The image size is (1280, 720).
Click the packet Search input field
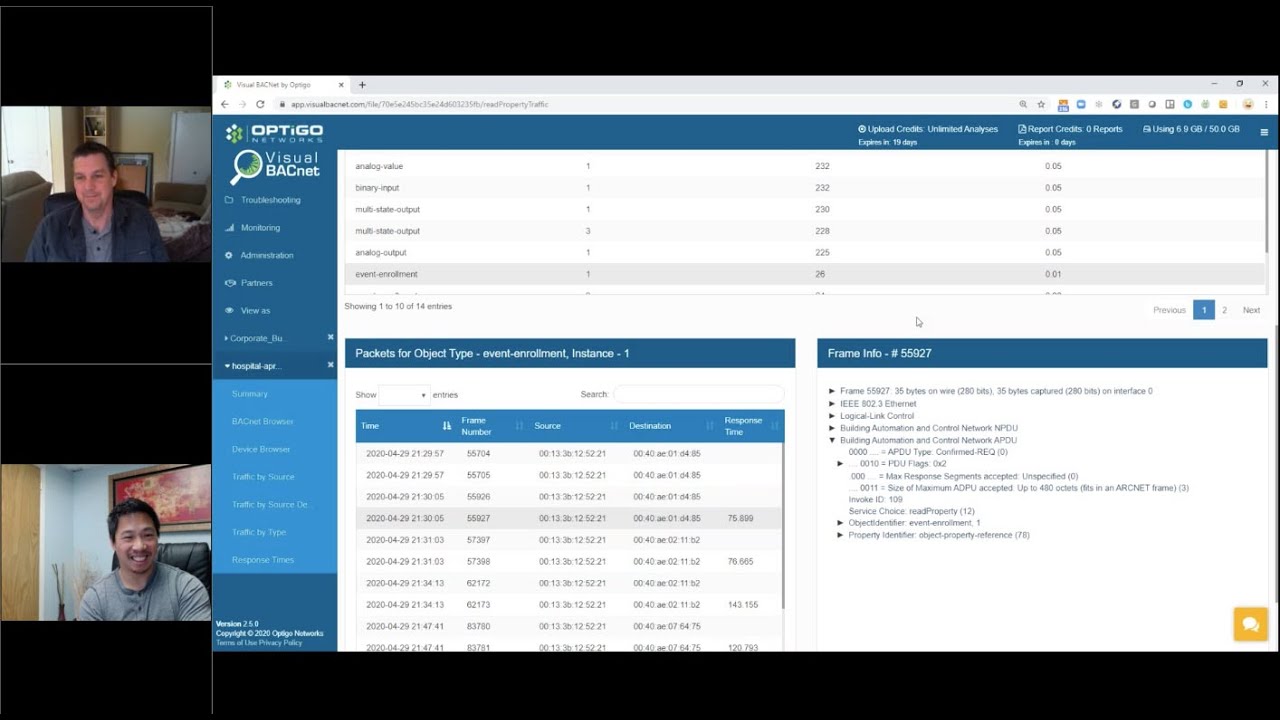tap(698, 395)
